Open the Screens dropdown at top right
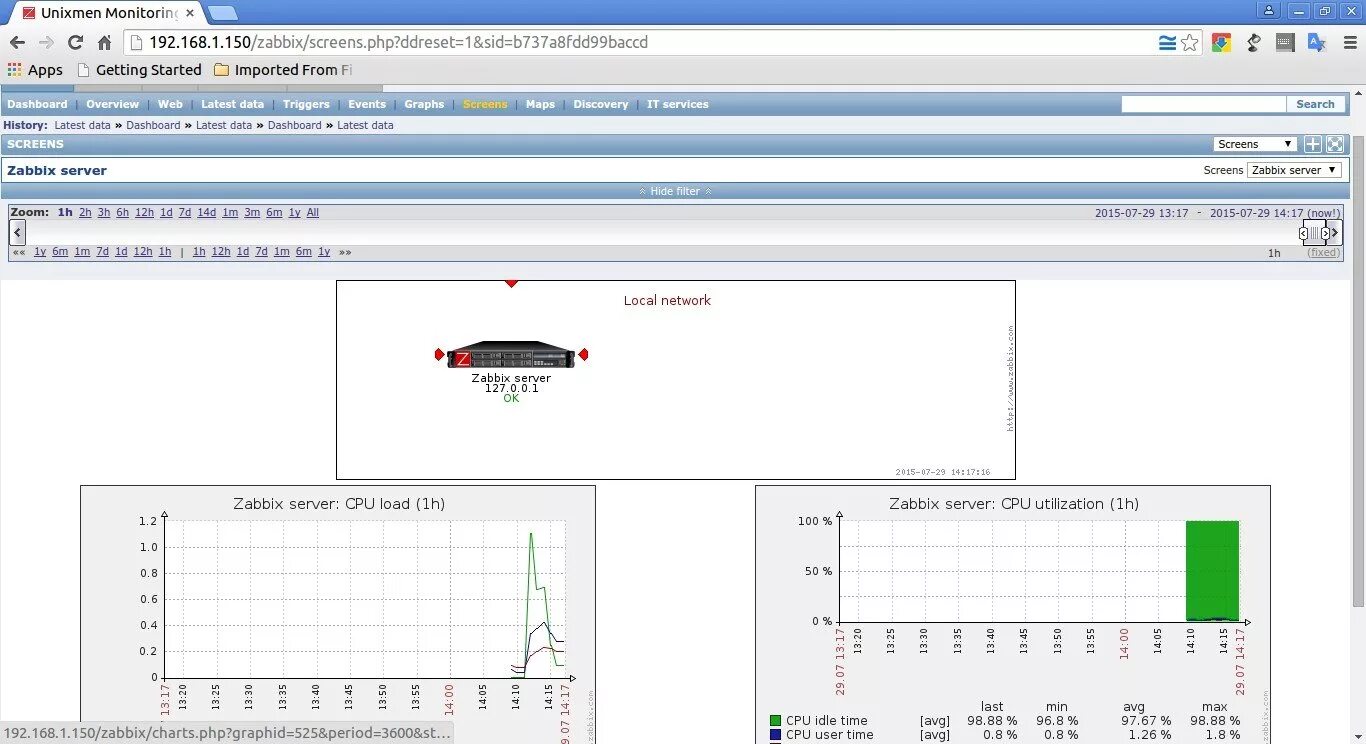Image resolution: width=1366 pixels, height=744 pixels. (1254, 143)
